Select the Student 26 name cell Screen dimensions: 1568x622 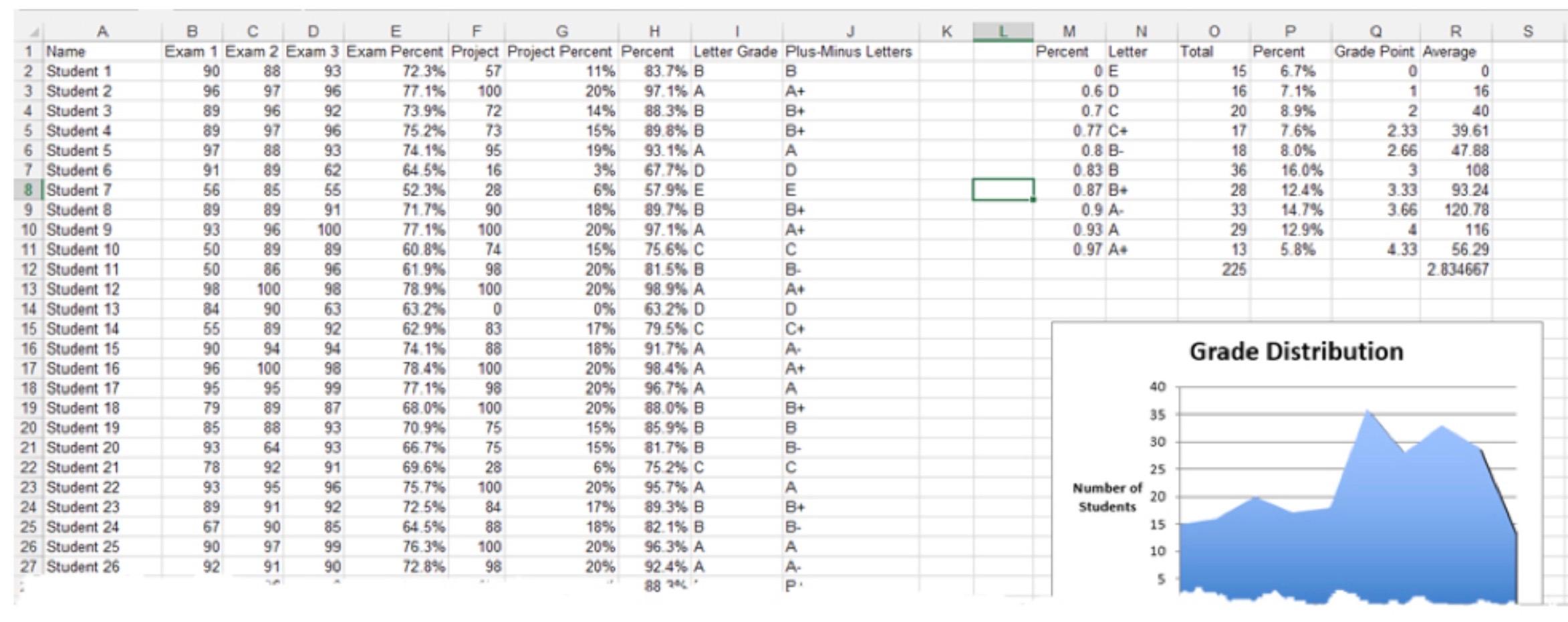[x=102, y=566]
